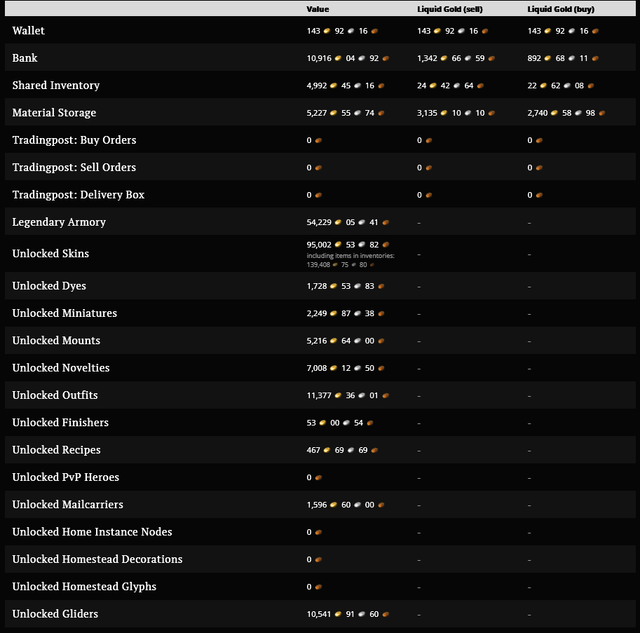Click the 24 gold Shared Inventory sell value
The width and height of the screenshot is (640, 633).
(422, 86)
